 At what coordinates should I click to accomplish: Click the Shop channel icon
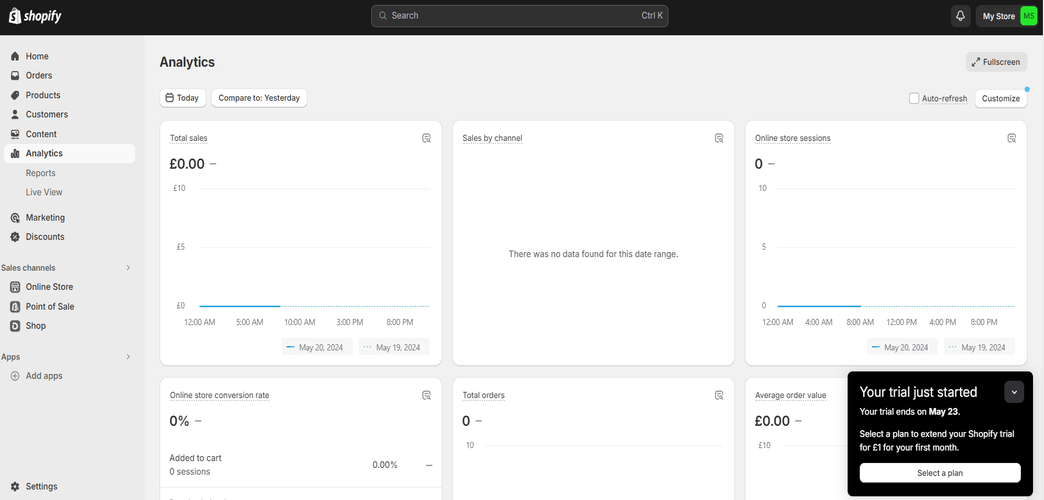pos(15,326)
